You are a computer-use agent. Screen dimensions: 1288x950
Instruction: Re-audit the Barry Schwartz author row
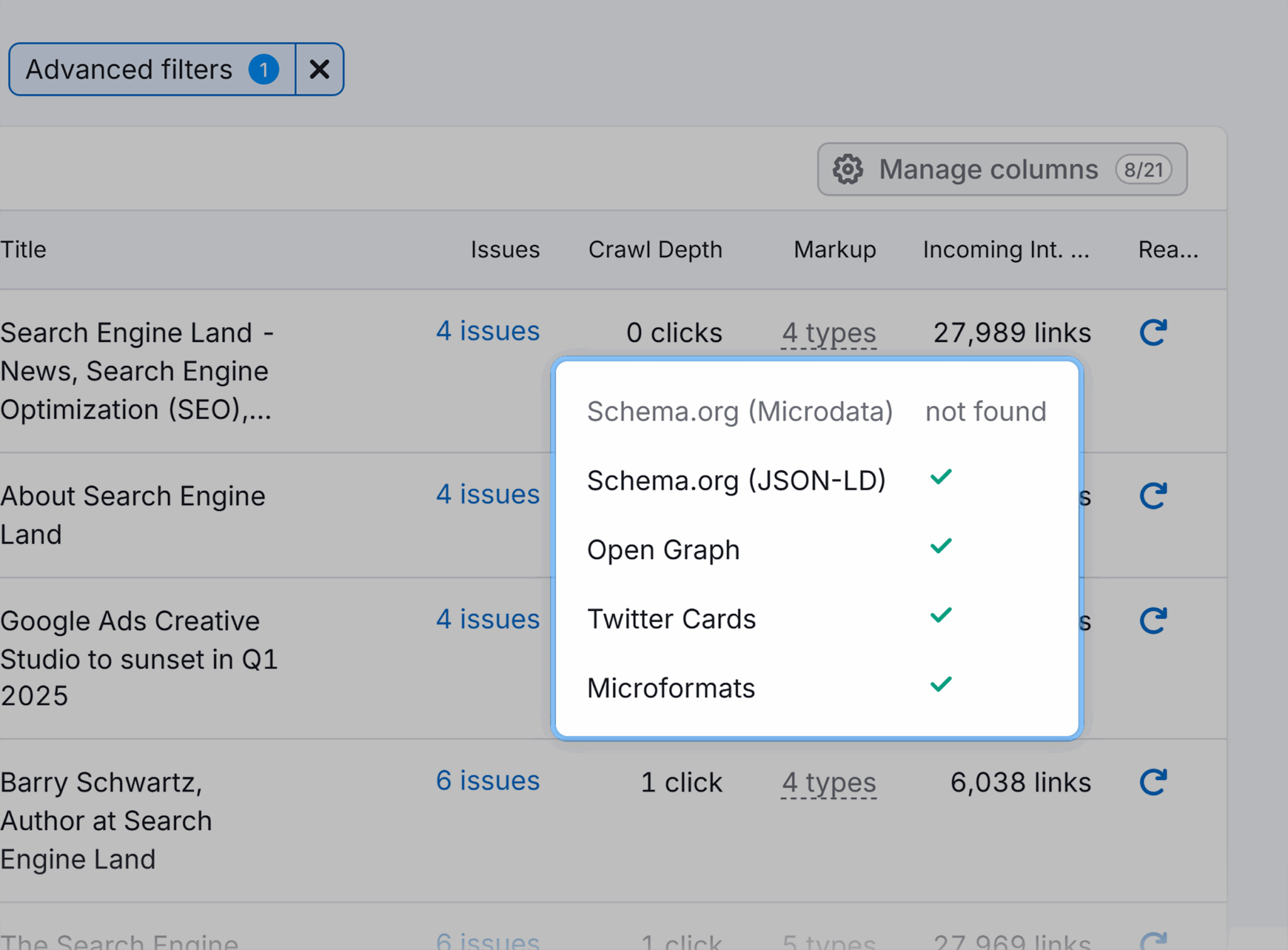click(1153, 783)
